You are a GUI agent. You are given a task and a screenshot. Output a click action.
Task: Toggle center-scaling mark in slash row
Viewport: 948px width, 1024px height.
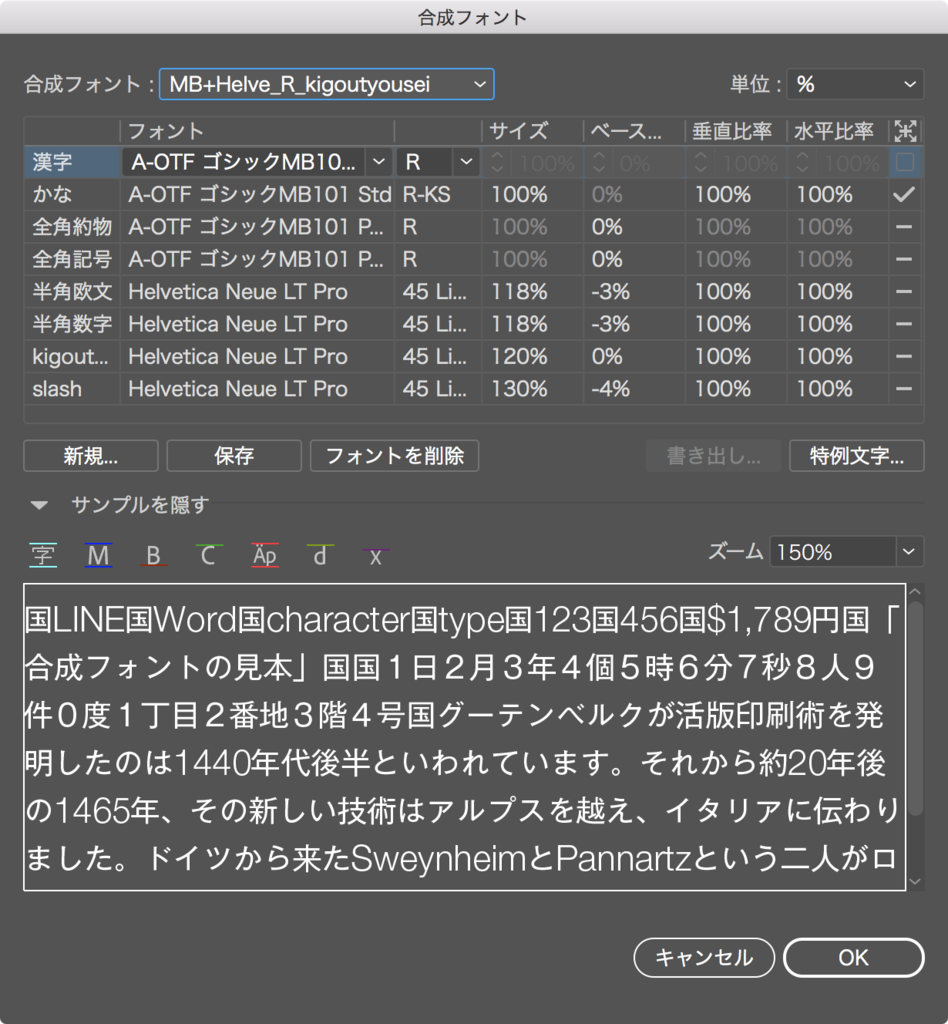click(904, 389)
